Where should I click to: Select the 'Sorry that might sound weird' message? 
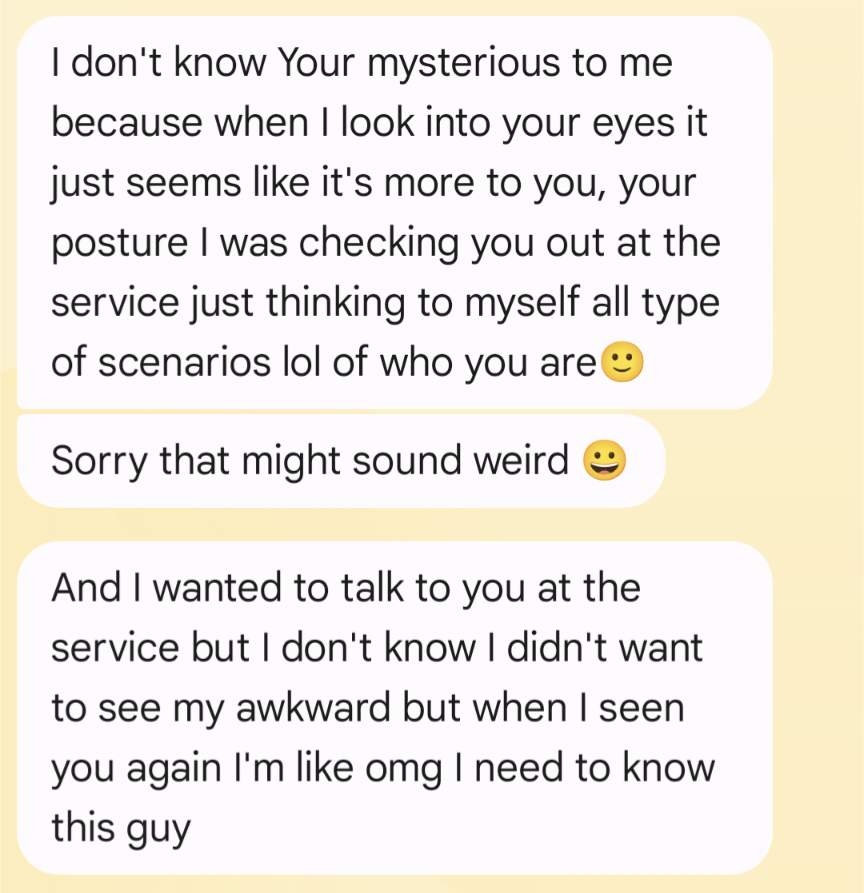click(341, 461)
